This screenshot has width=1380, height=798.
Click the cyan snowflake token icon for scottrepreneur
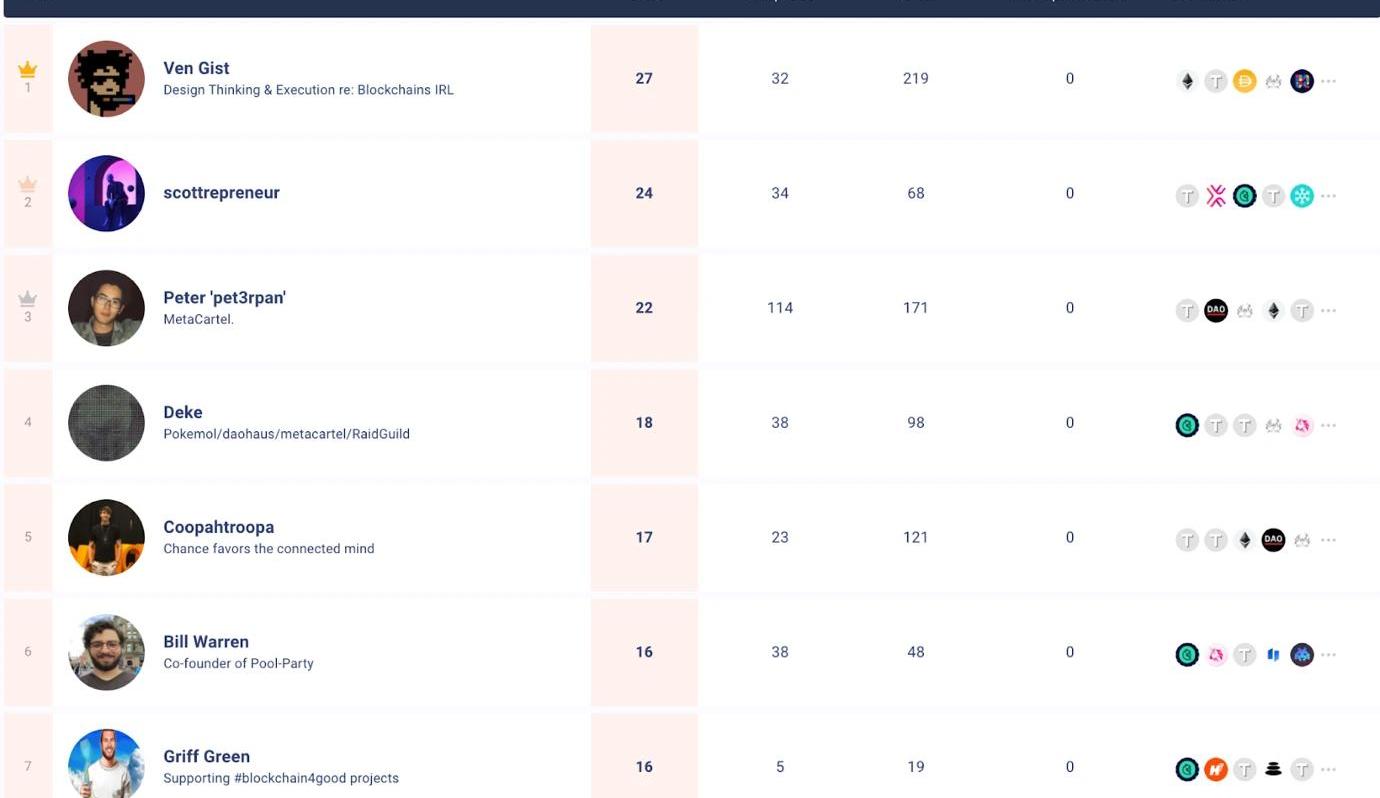tap(1301, 196)
